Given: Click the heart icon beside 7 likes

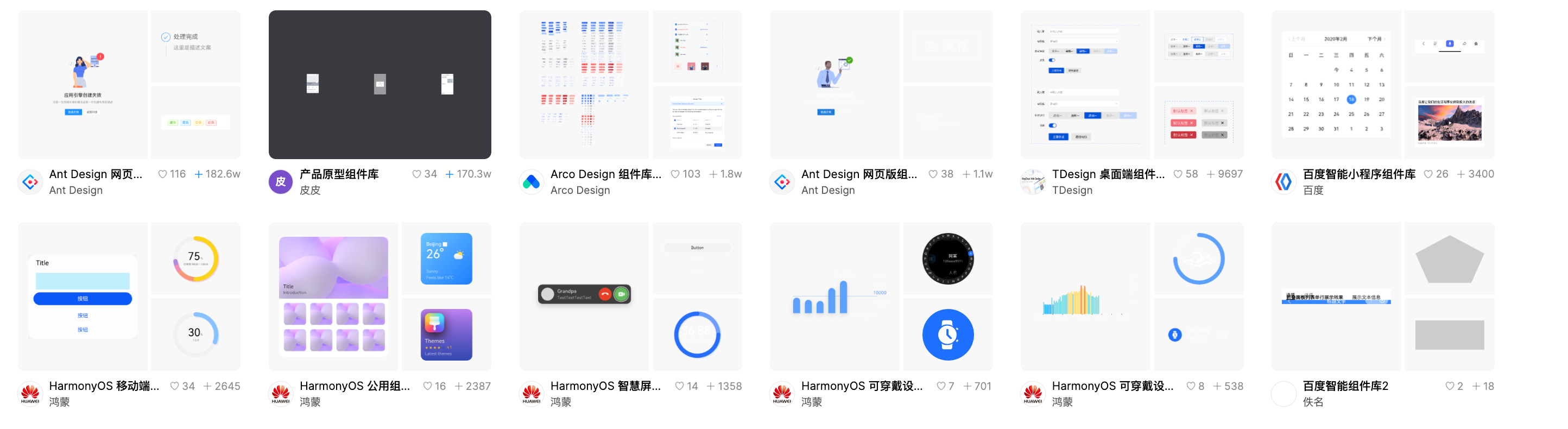Looking at the screenshot, I should coord(941,386).
